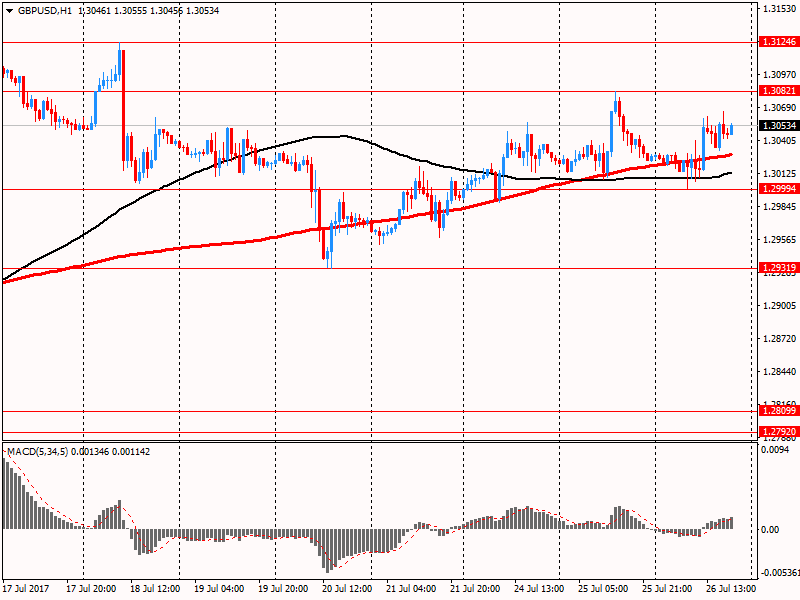This screenshot has height=600, width=800.
Task: Click the 1.30405 price scale value
Action: tap(780, 140)
